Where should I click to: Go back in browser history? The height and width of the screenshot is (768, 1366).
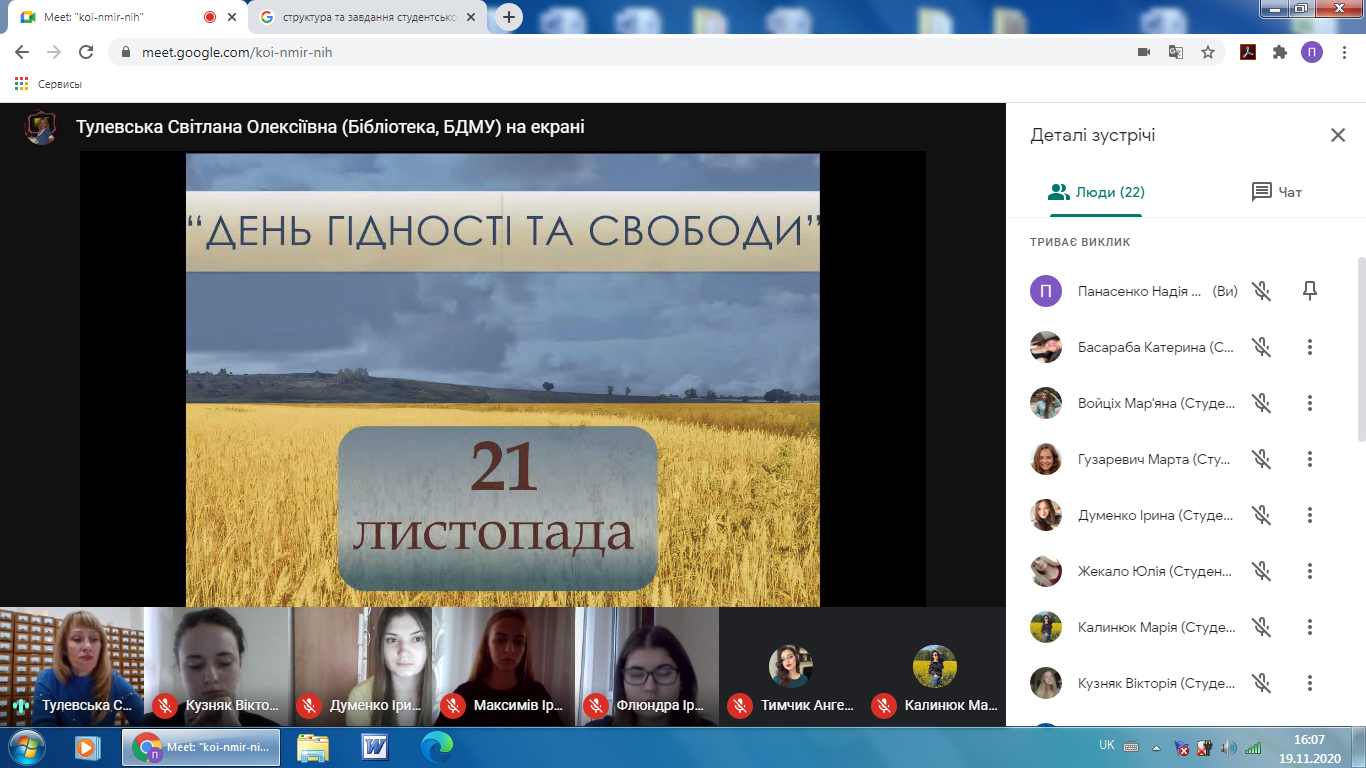(22, 52)
